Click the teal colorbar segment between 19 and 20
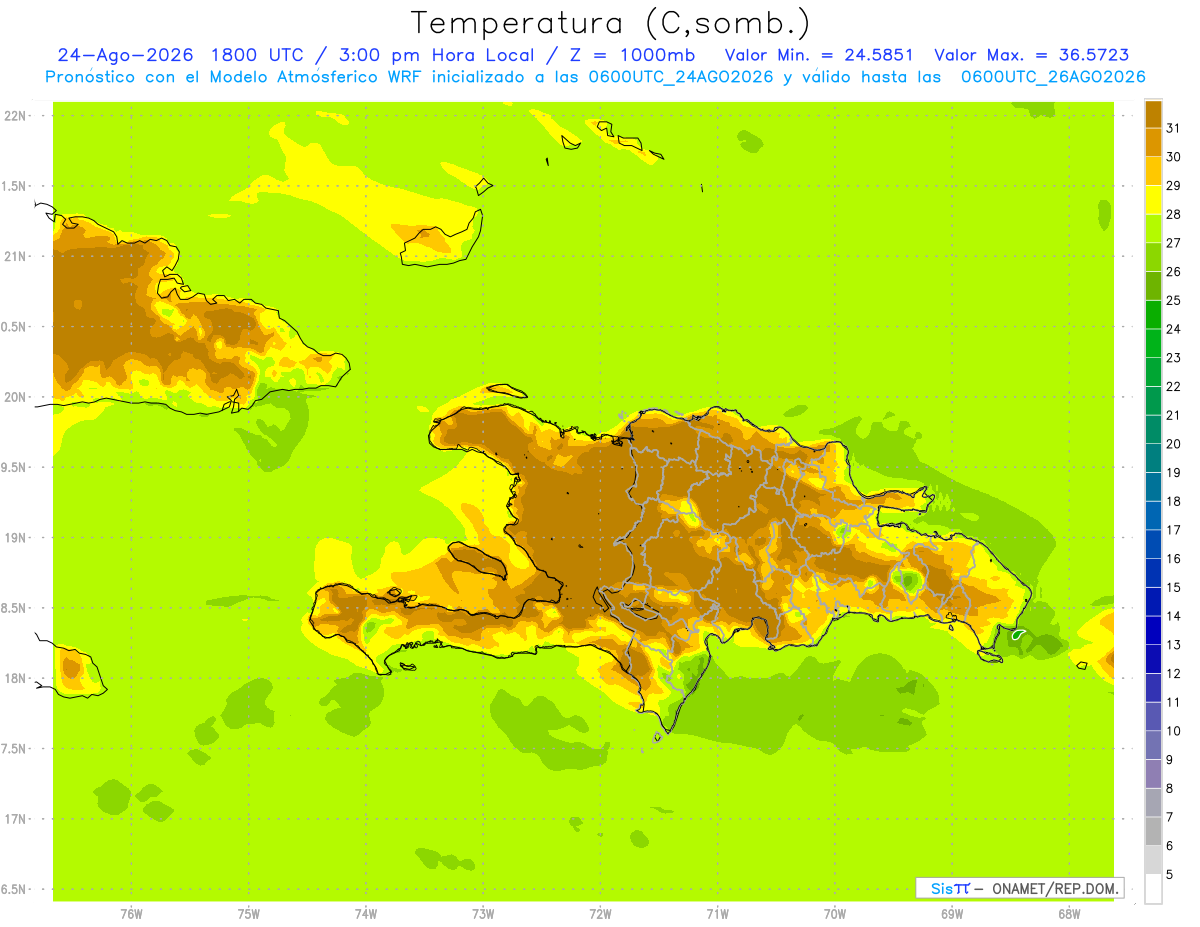This screenshot has height=927, width=1200. 1153,458
